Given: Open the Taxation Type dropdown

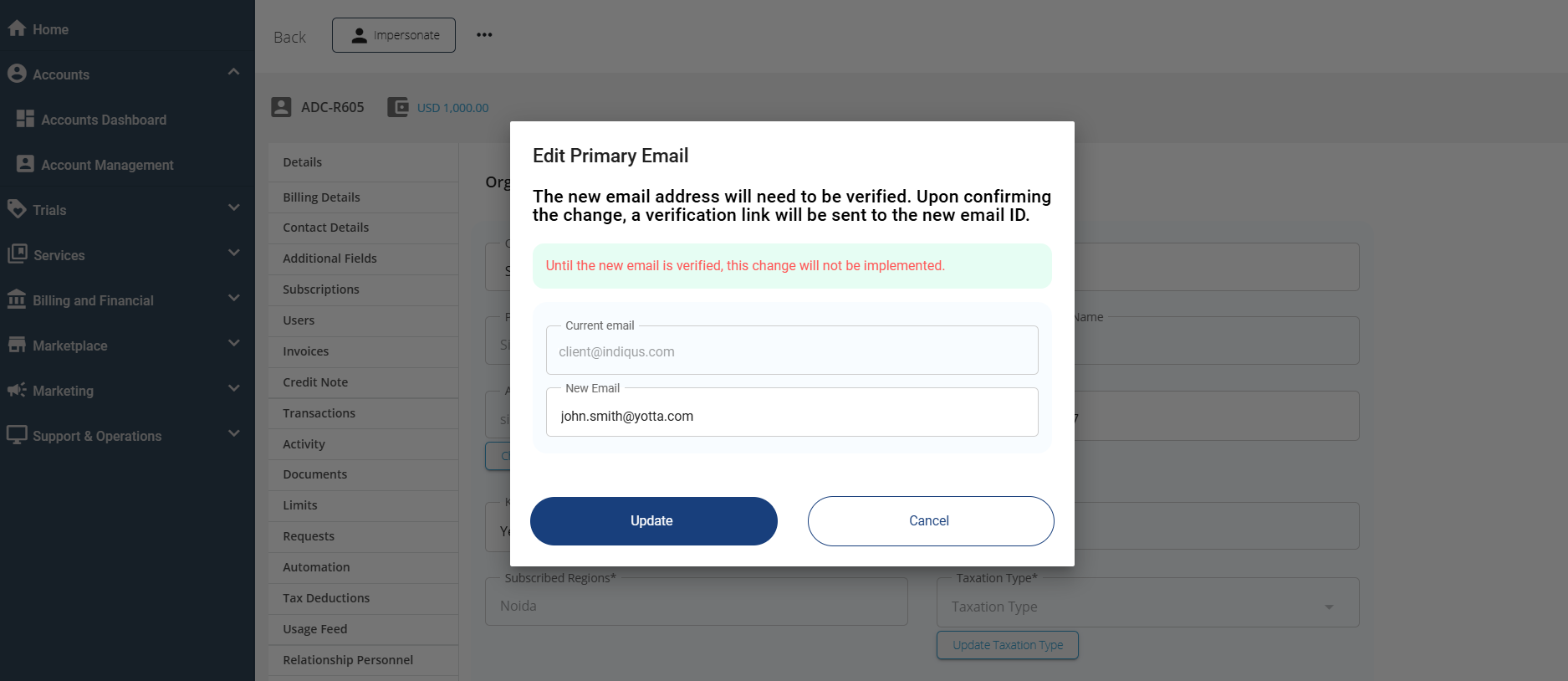Looking at the screenshot, I should [x=1328, y=607].
